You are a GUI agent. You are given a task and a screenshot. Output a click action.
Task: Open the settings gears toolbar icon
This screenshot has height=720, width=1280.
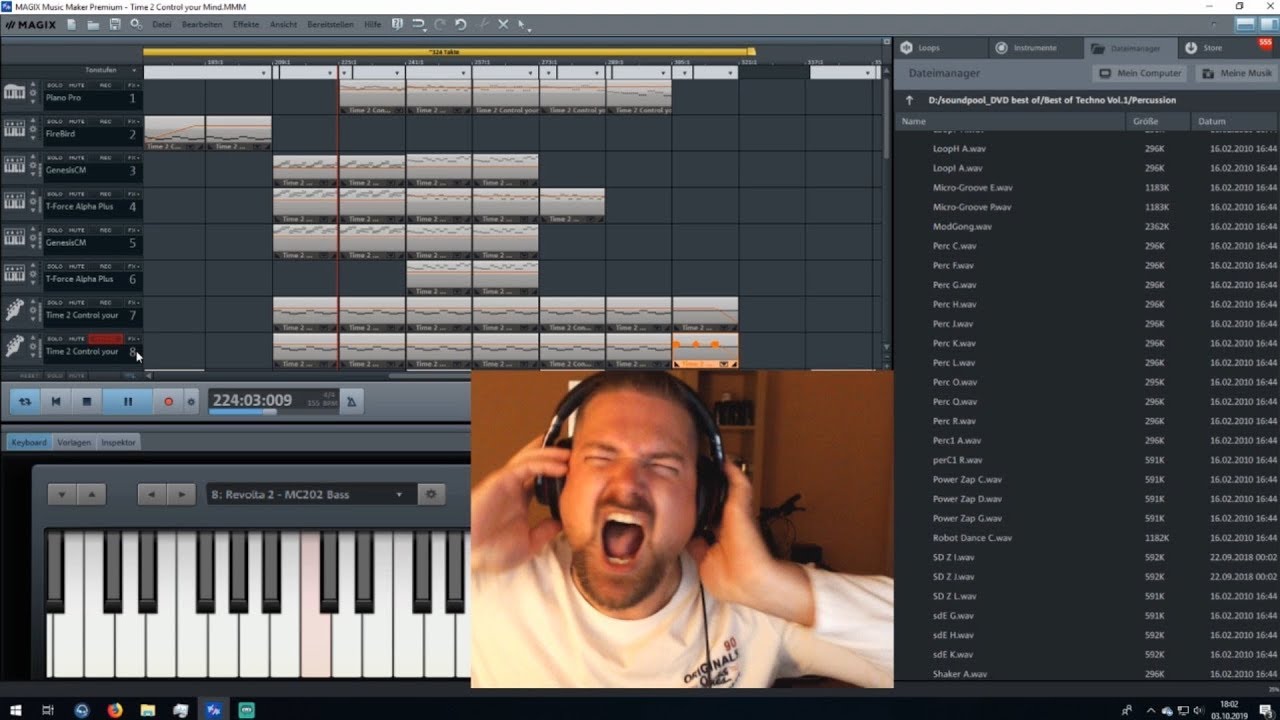point(136,24)
